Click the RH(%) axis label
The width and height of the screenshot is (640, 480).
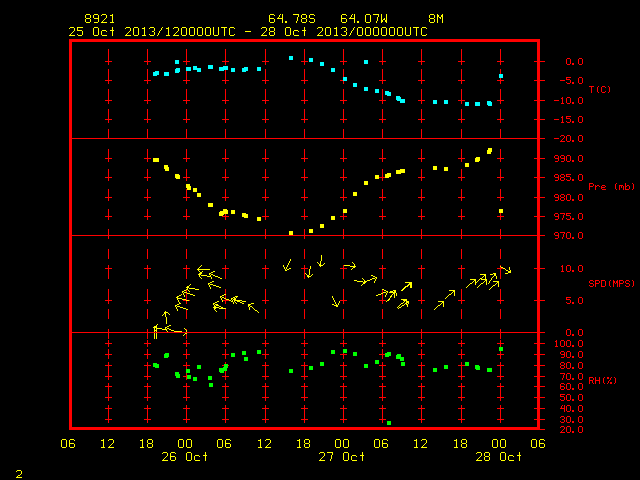tap(603, 380)
